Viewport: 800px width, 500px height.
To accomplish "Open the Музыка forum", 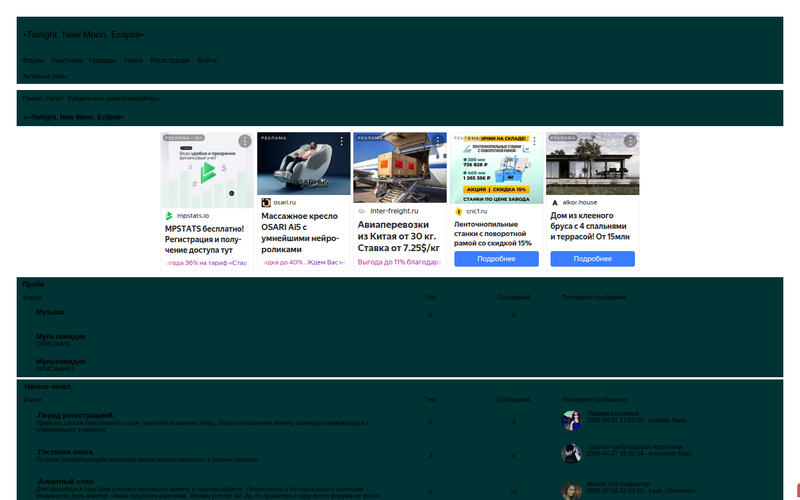I will pyautogui.click(x=50, y=312).
